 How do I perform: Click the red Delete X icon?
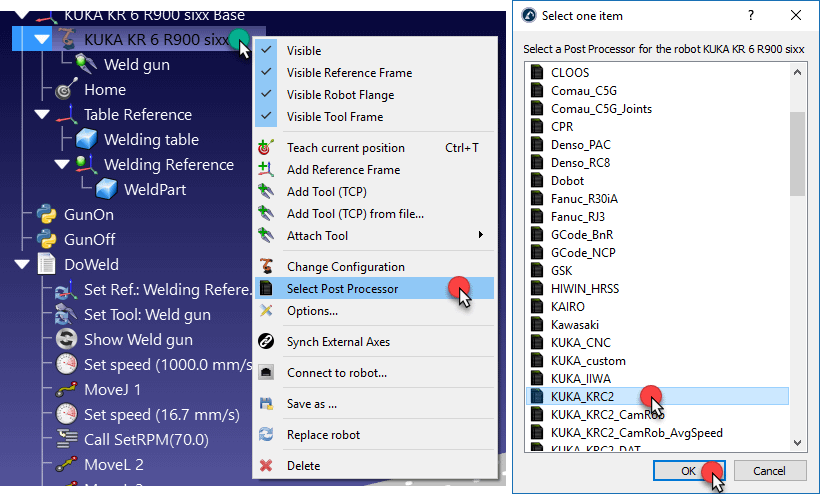[266, 465]
